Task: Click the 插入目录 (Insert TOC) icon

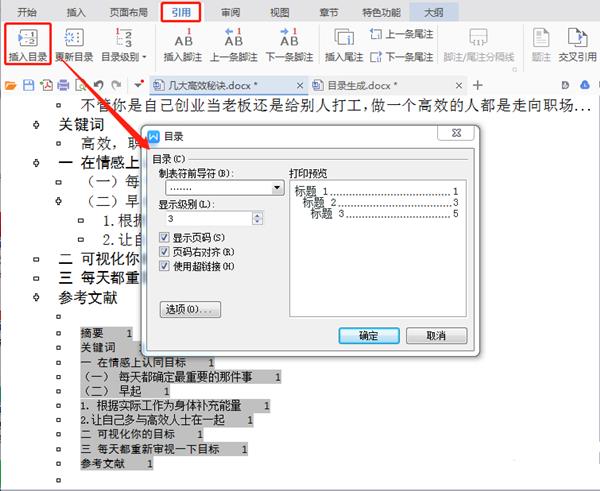Action: pyautogui.click(x=28, y=38)
